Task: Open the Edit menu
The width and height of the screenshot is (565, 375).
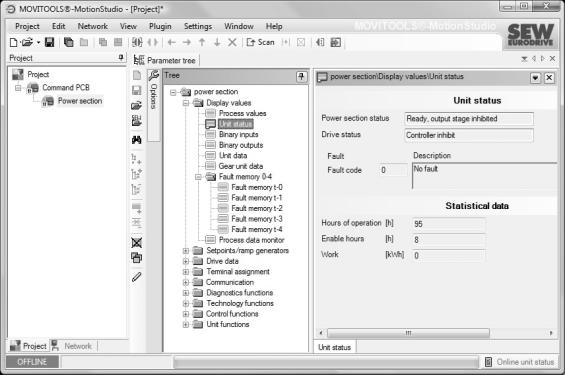Action: point(58,26)
